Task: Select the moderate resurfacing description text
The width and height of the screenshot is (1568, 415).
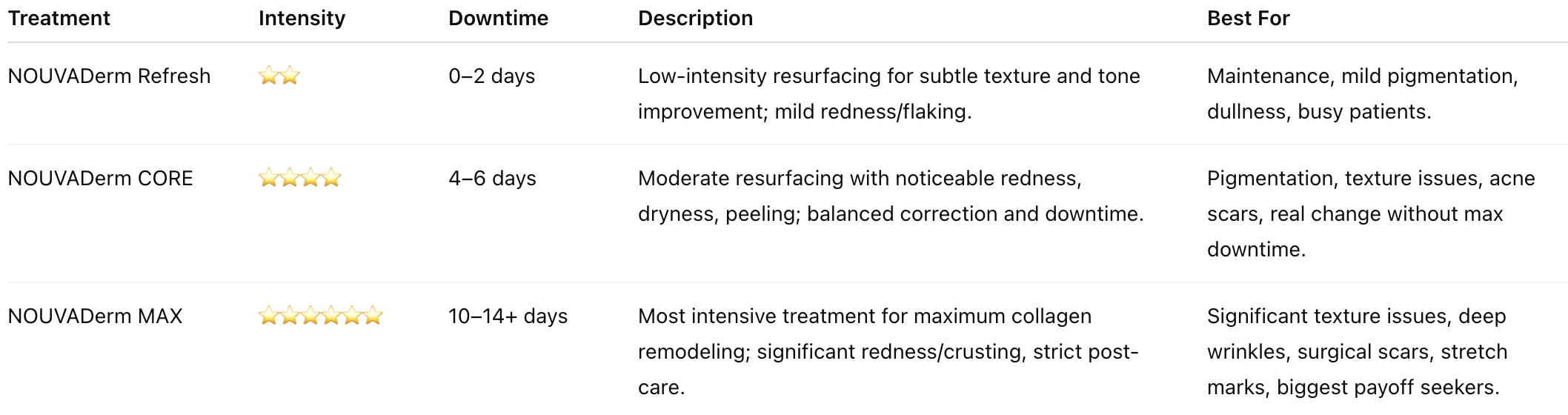Action: pyautogui.click(x=890, y=196)
